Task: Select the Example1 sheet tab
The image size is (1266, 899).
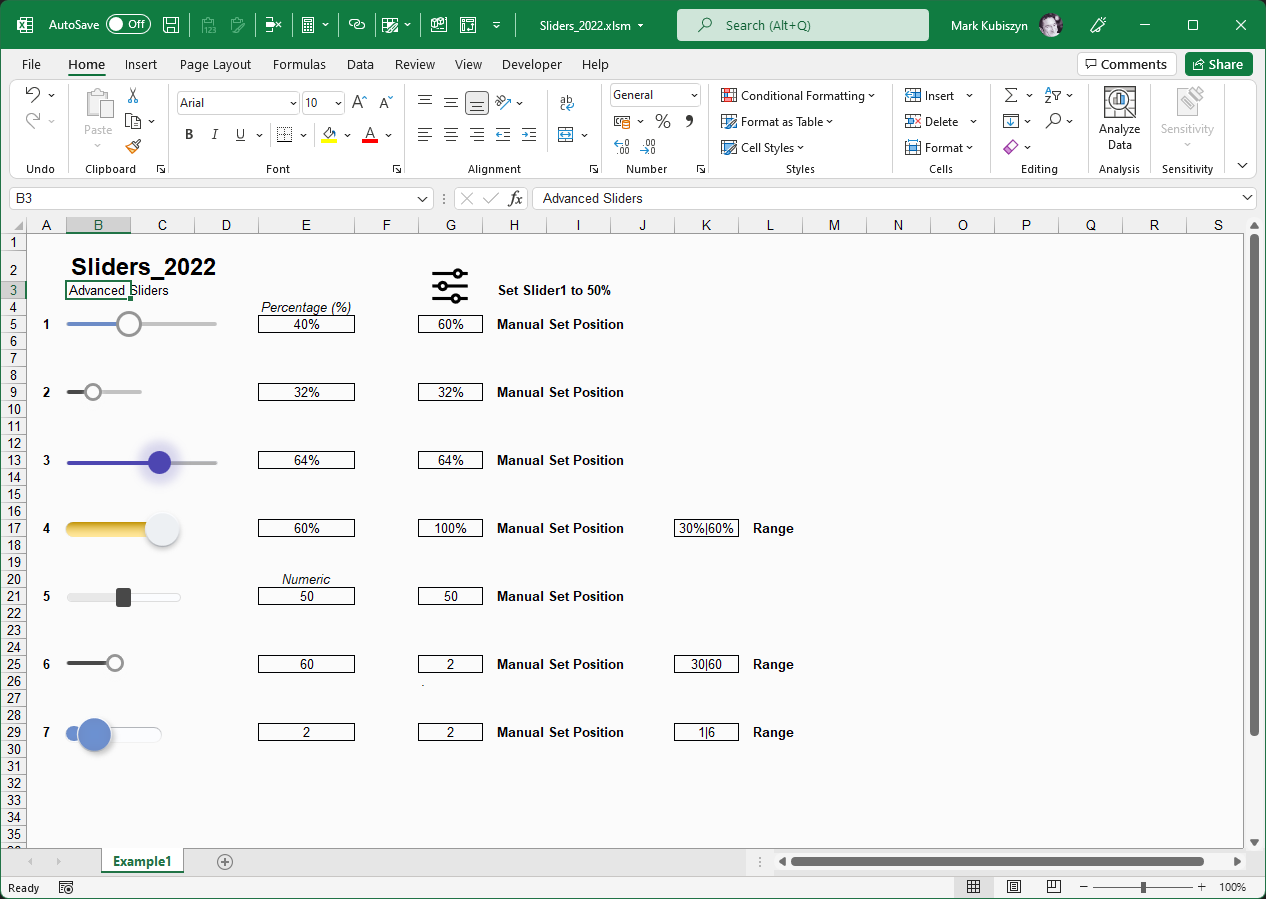Action: [142, 861]
